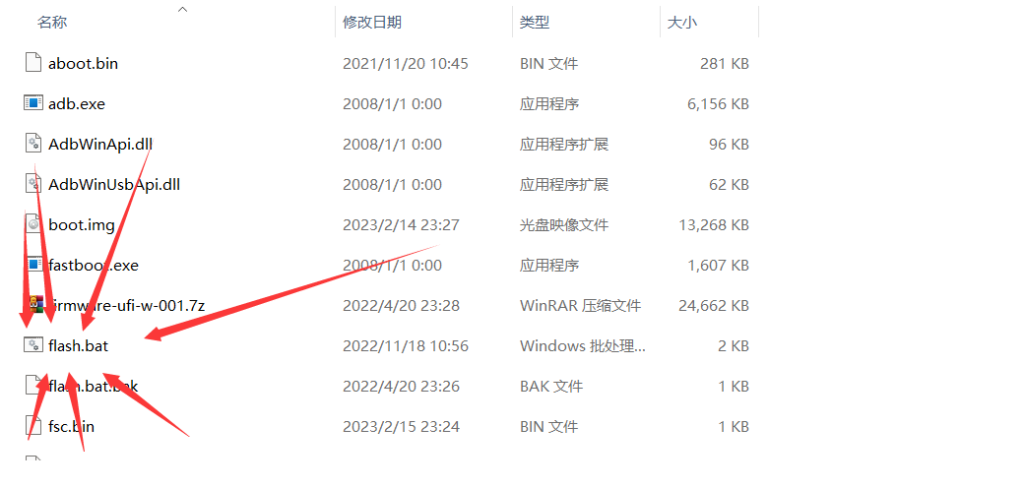This screenshot has width=1024, height=487.
Task: Select the adb.exe application icon
Action: (x=33, y=103)
